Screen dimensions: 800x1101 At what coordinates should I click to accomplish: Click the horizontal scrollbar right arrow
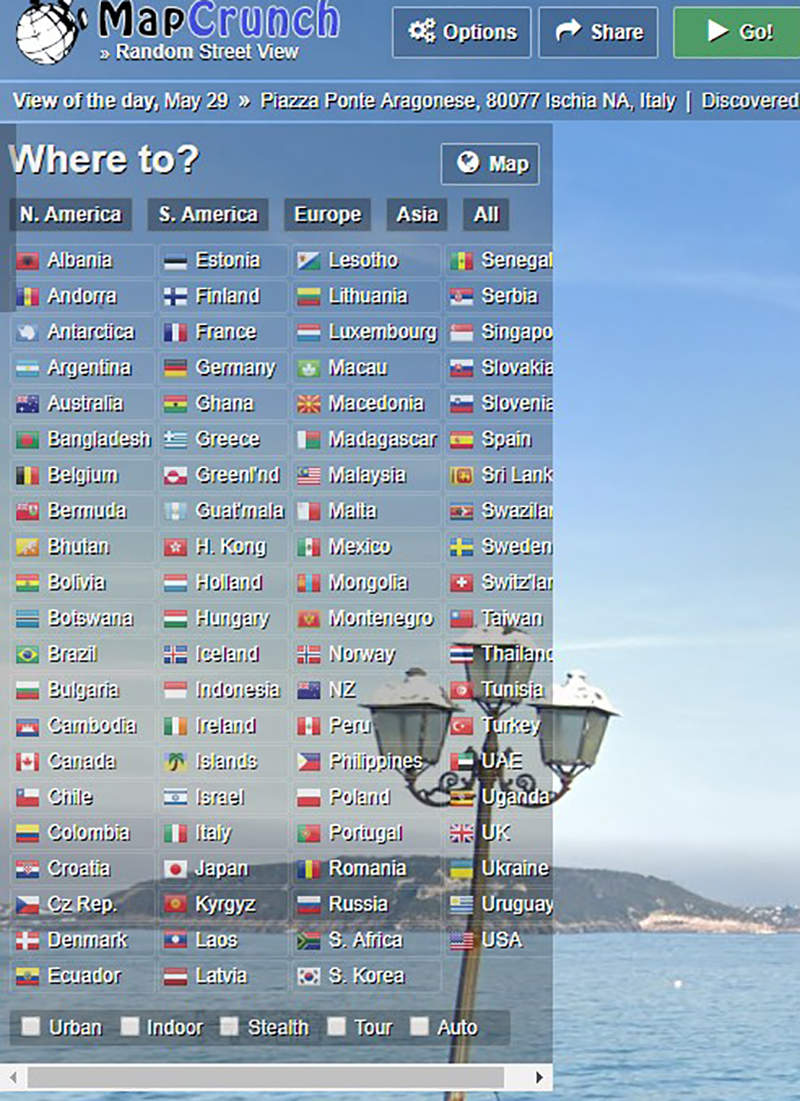click(539, 1077)
